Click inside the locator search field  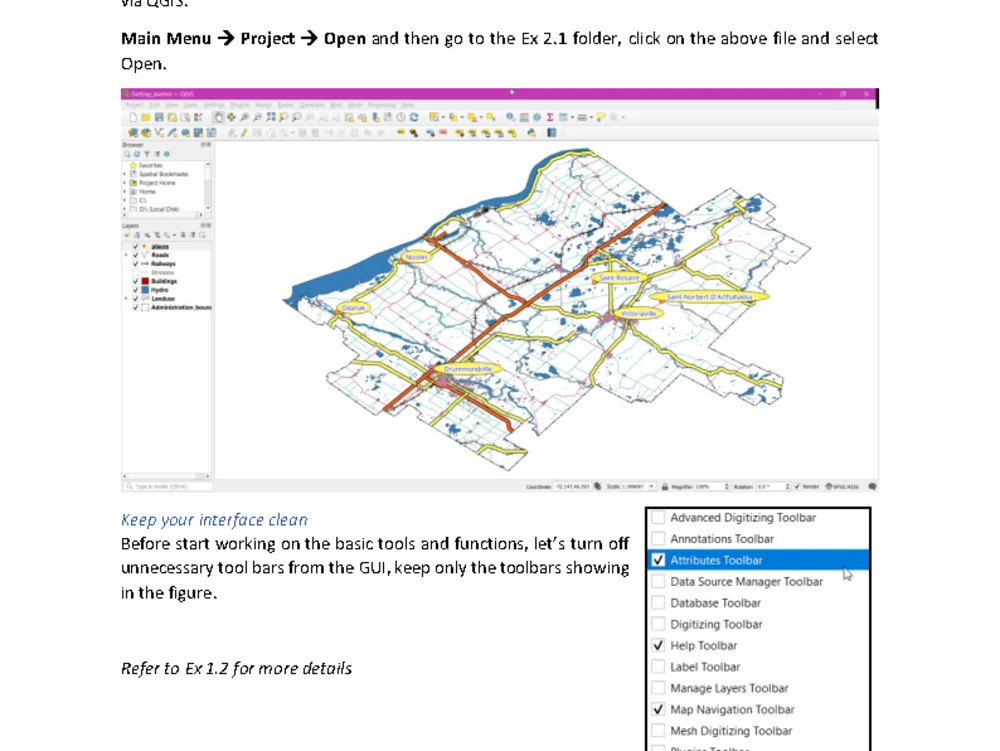166,484
